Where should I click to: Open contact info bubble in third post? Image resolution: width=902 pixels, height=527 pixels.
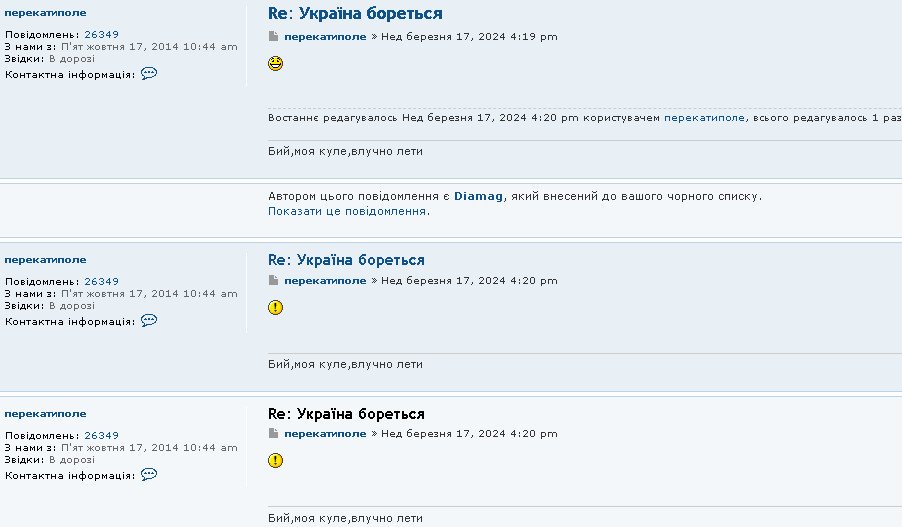[149, 474]
